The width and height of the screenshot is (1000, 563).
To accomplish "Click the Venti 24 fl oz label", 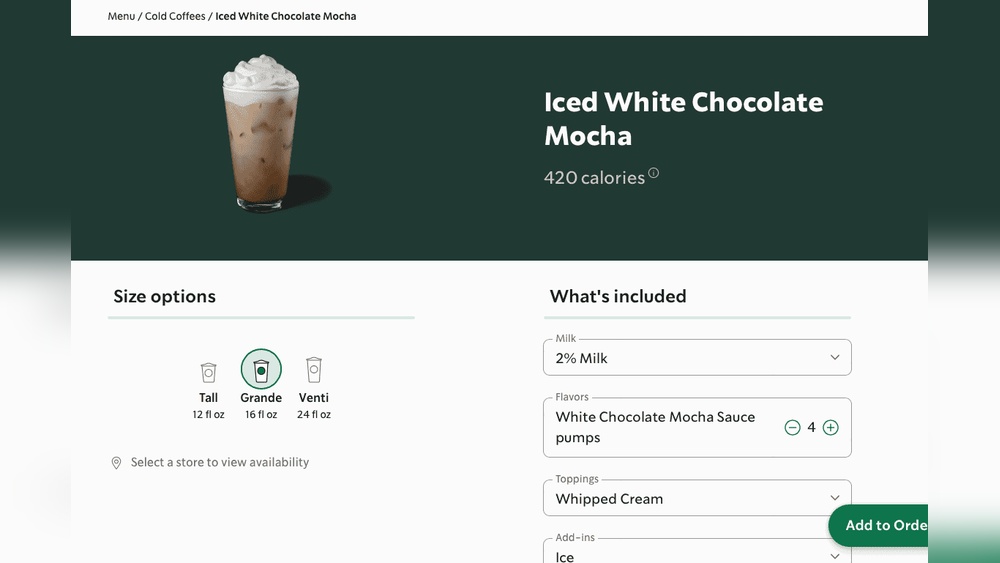I will [x=314, y=405].
